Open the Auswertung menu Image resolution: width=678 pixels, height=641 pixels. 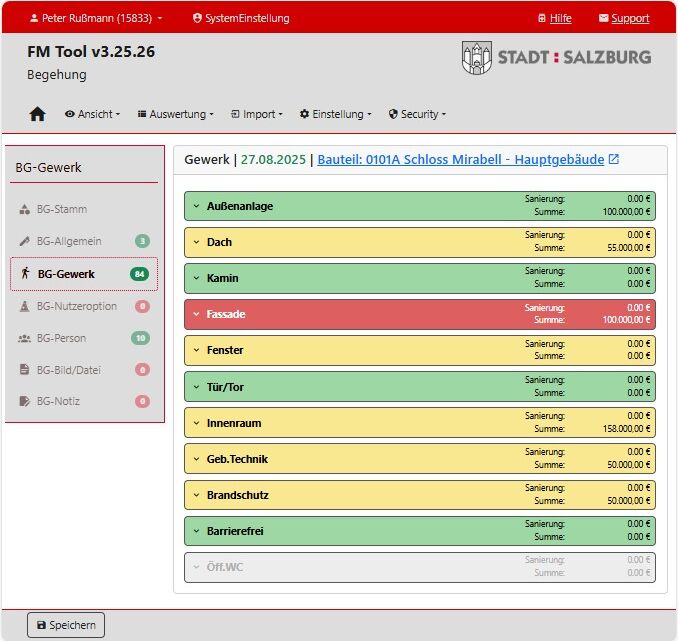pos(176,114)
